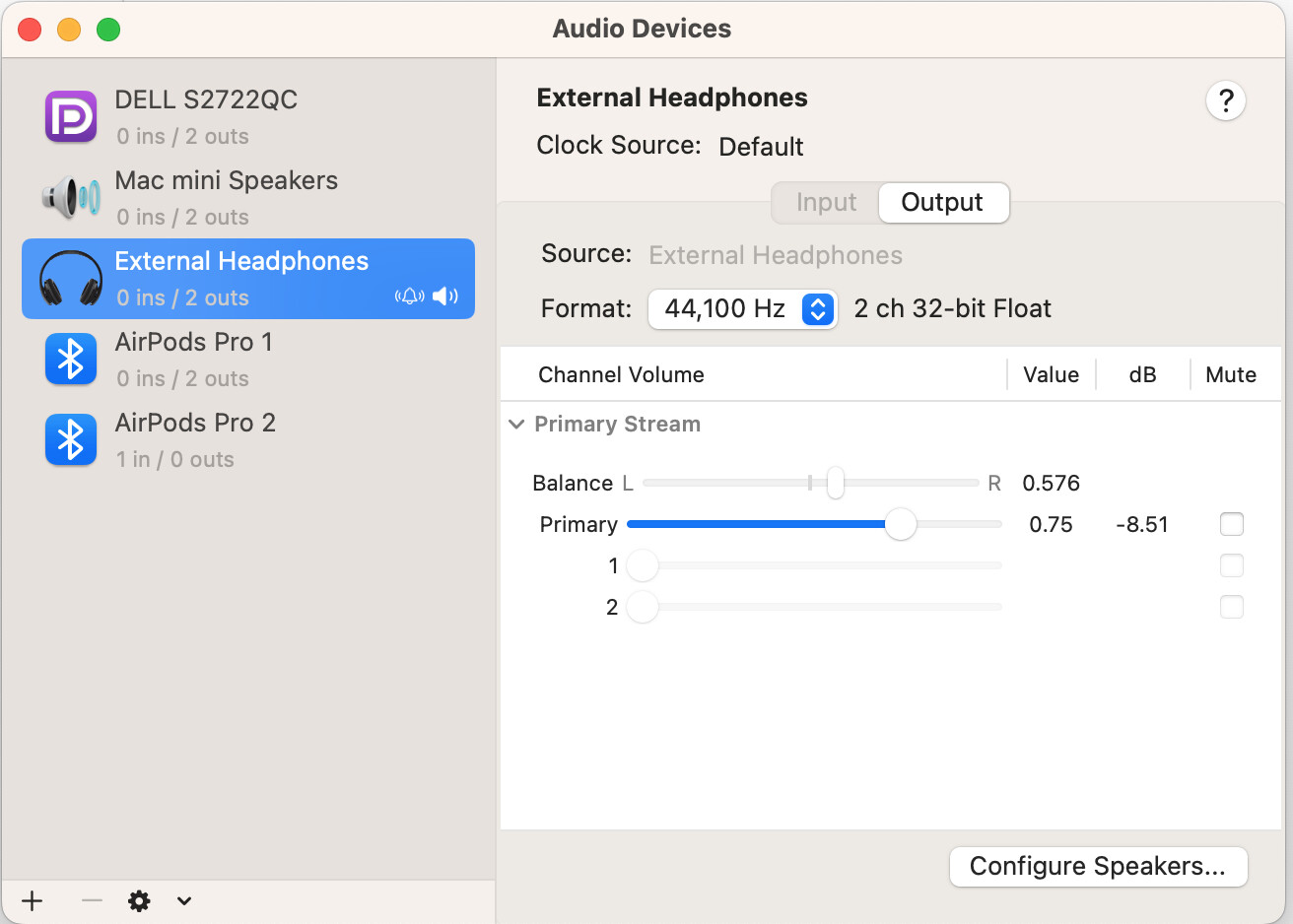Screen dimensions: 1293x924
Task: Open the gear action menu
Action: [140, 900]
